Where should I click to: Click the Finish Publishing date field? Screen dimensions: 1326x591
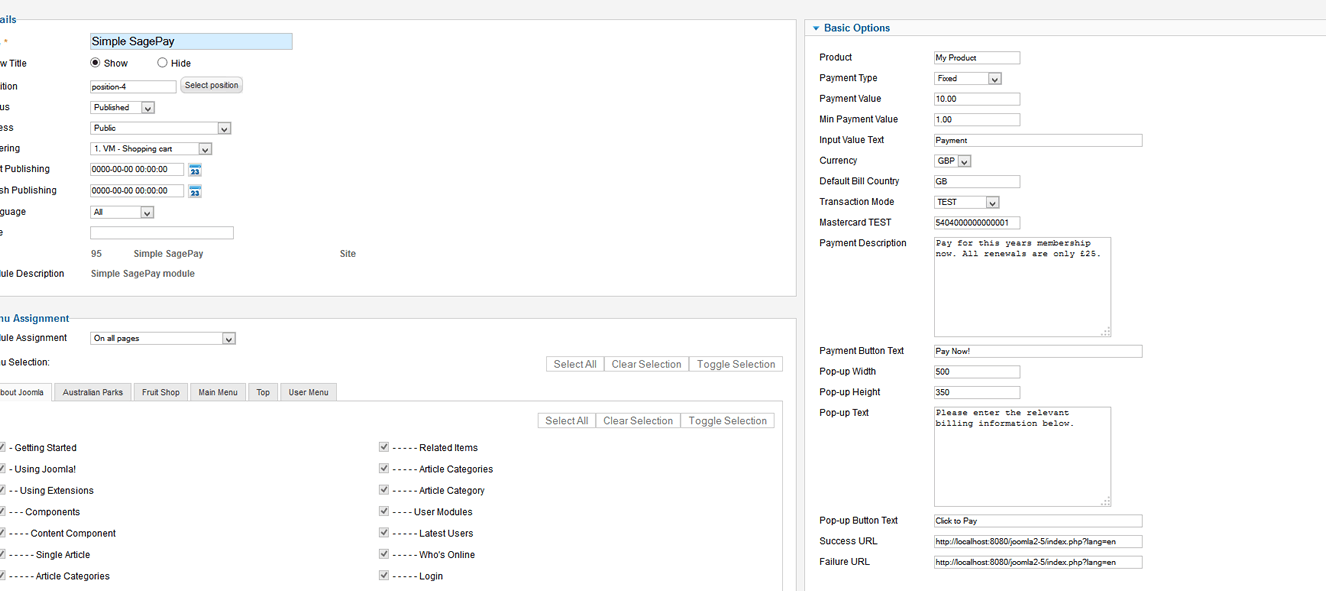137,191
